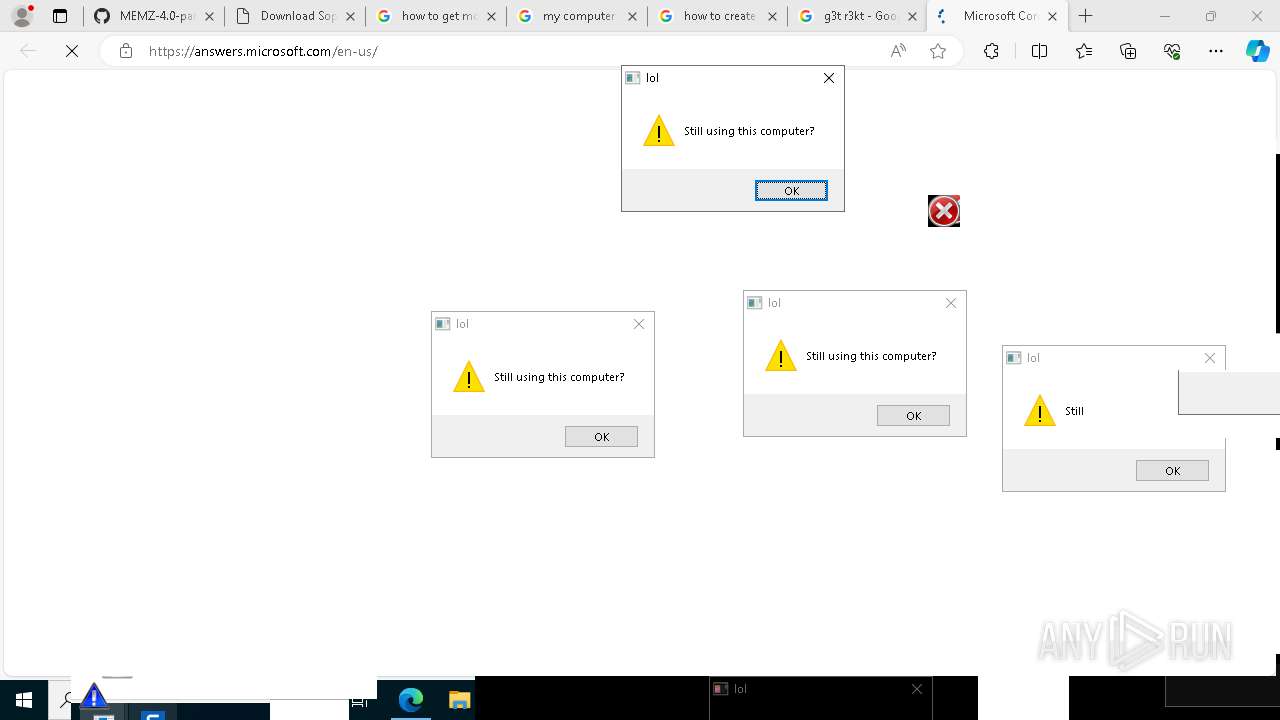Add this page to favorites star
This screenshot has height=720, width=1280.
click(938, 51)
